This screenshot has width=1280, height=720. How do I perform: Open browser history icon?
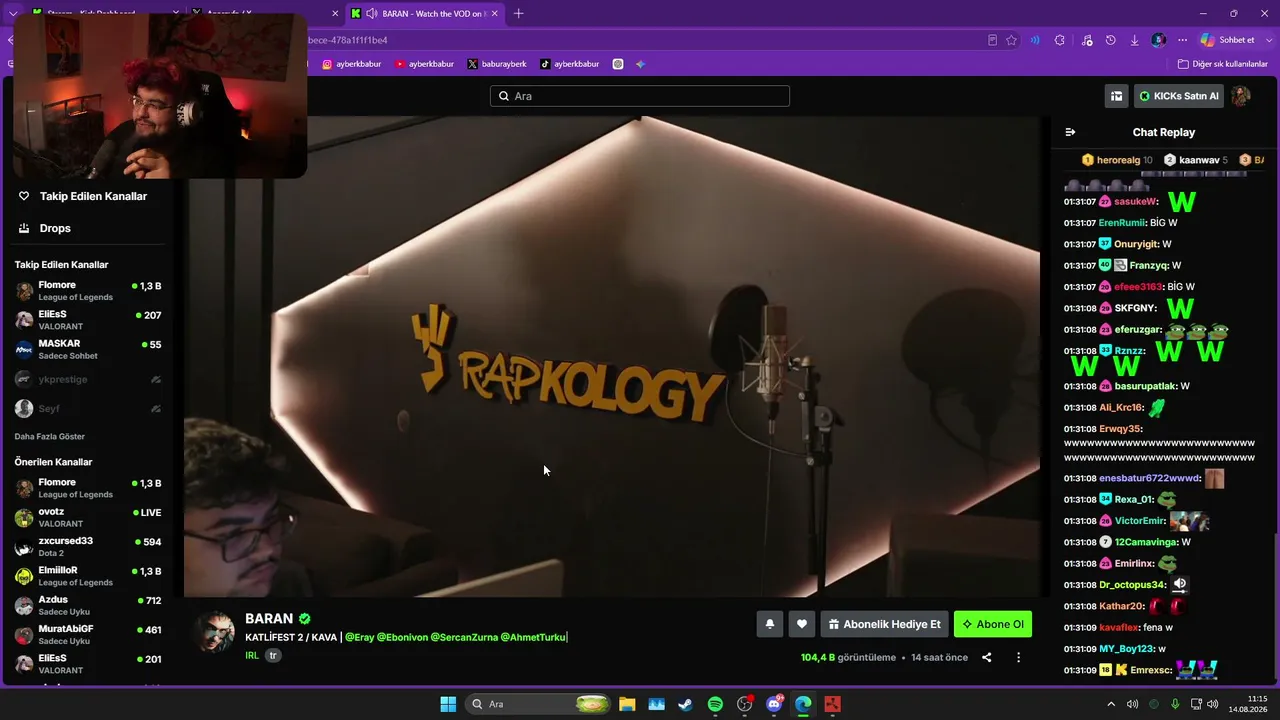[x=1111, y=40]
